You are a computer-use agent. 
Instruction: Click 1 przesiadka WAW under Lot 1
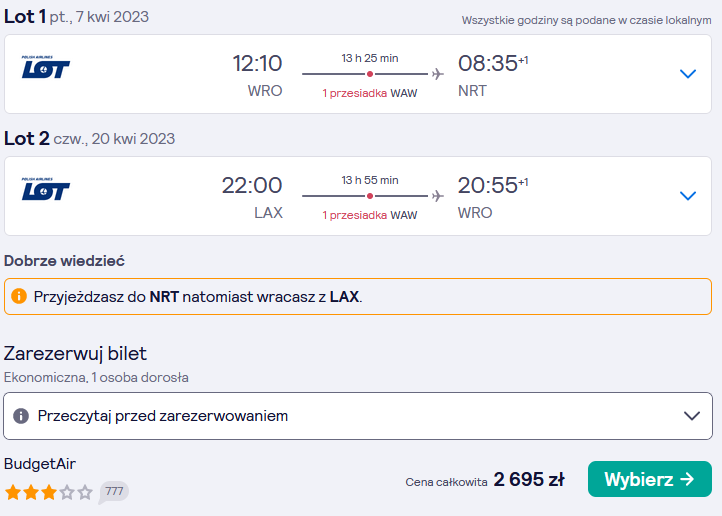(370, 93)
